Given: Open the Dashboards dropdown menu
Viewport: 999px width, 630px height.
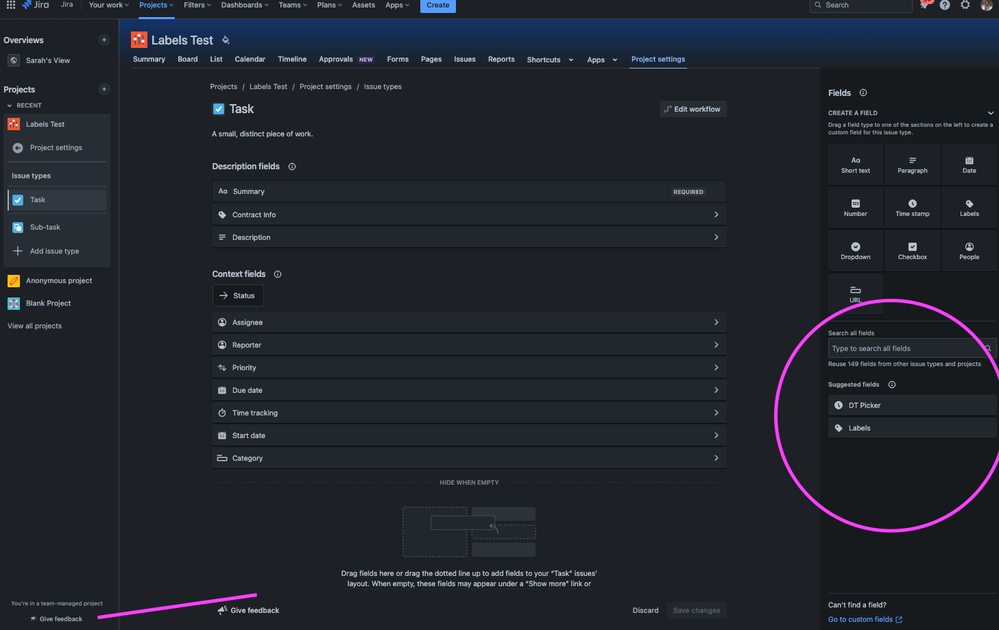Looking at the screenshot, I should pyautogui.click(x=245, y=5).
